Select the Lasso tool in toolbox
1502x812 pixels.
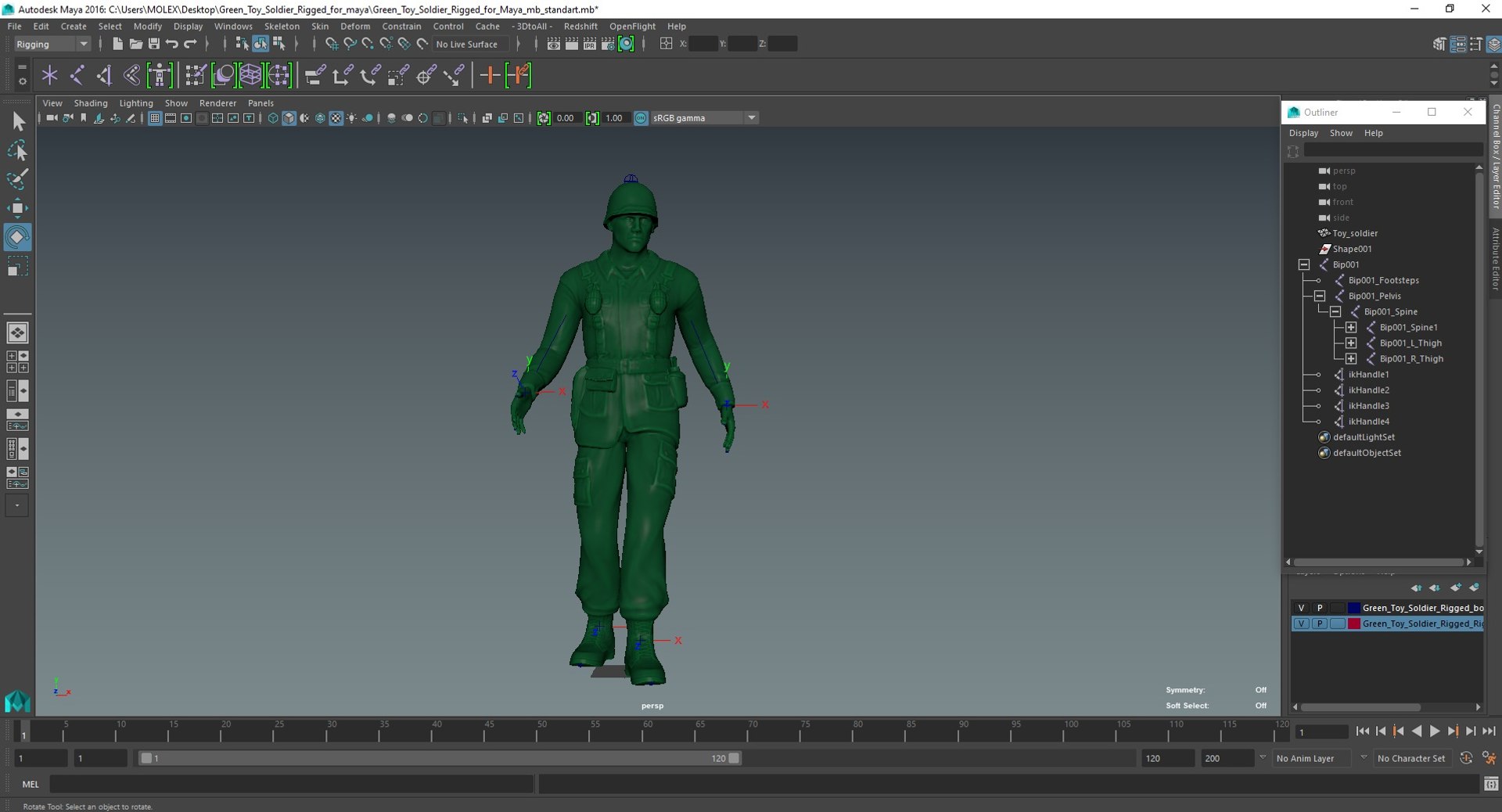[x=18, y=150]
